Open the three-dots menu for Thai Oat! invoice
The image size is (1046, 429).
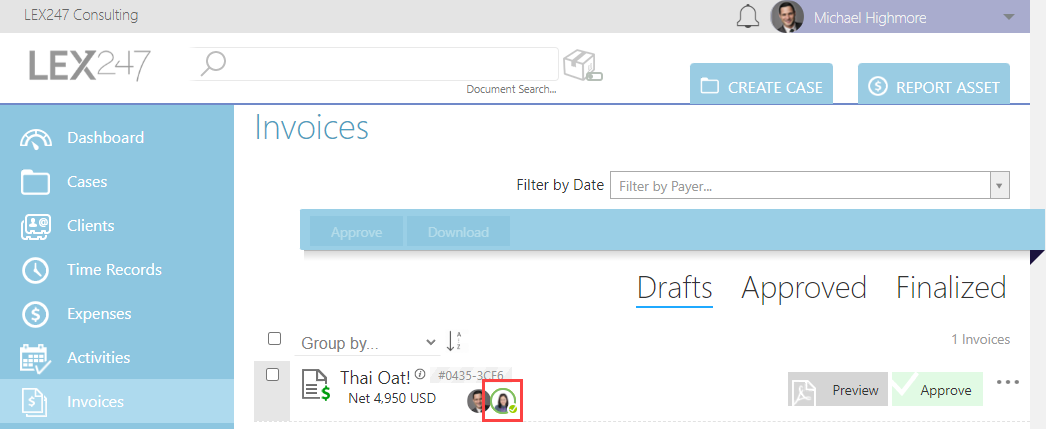click(x=1007, y=382)
